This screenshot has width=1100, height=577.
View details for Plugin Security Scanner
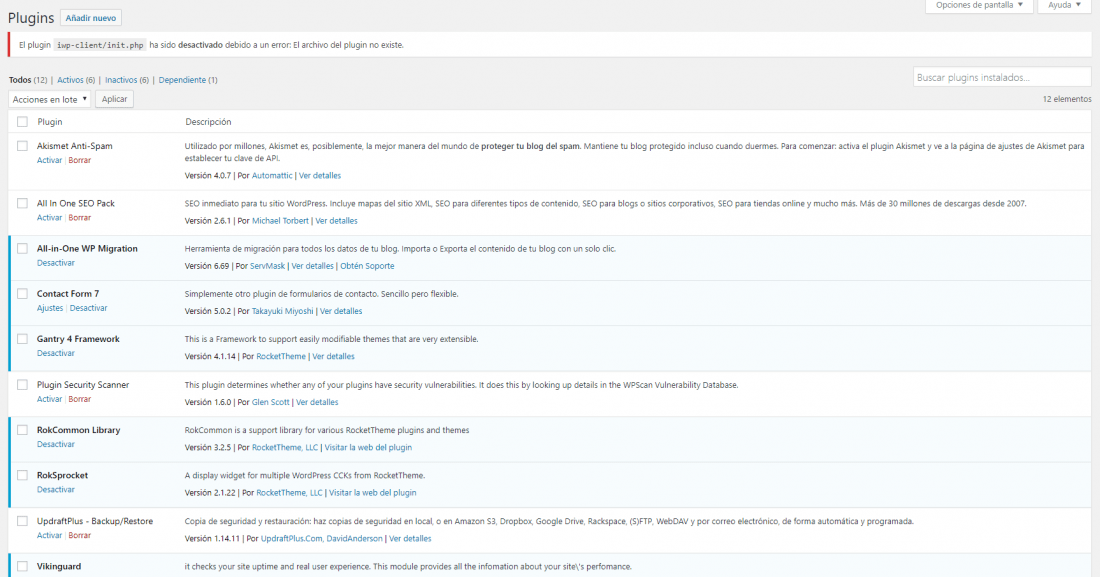tap(317, 402)
